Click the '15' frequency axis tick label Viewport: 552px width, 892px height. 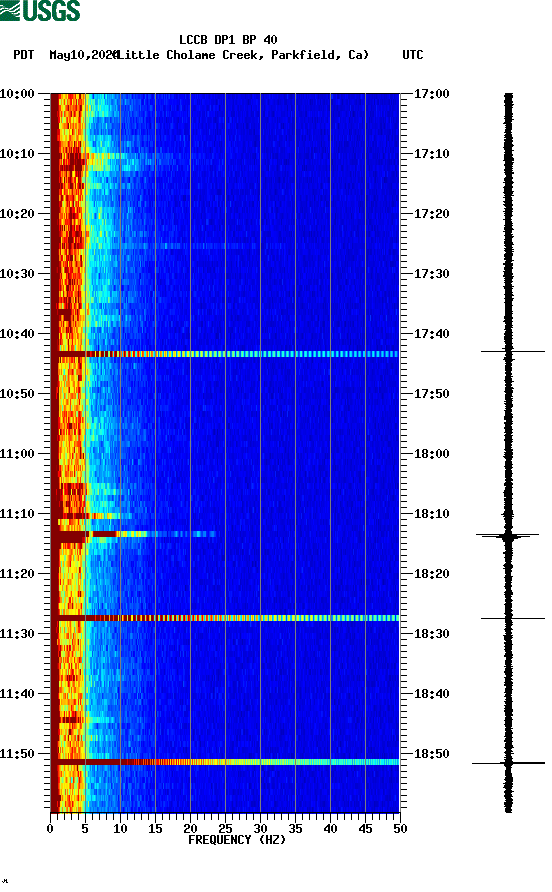[x=155, y=829]
